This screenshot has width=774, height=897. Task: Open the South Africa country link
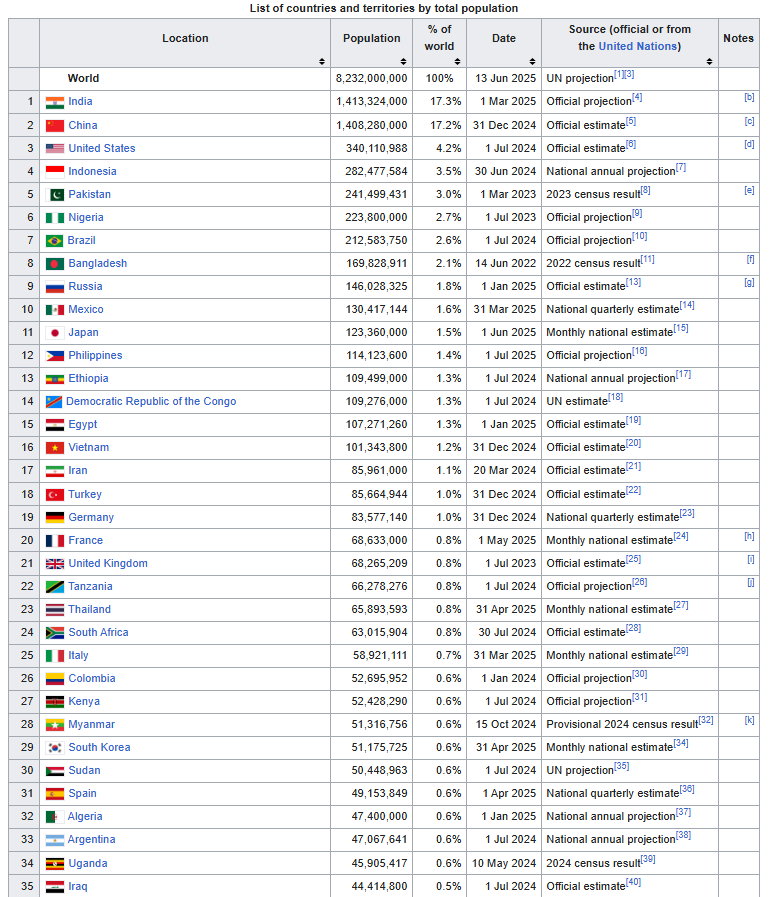click(x=98, y=632)
